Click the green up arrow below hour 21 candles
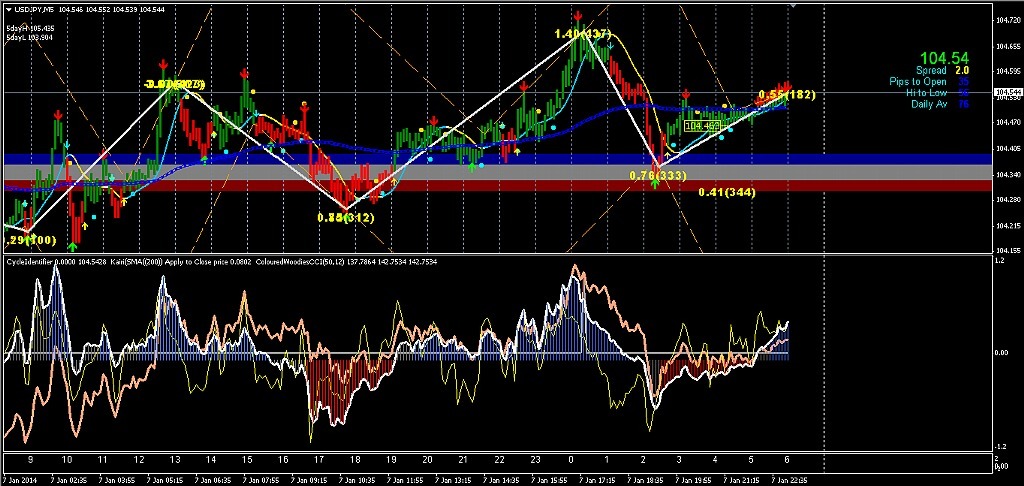The height and width of the screenshot is (486, 1024). click(x=472, y=167)
